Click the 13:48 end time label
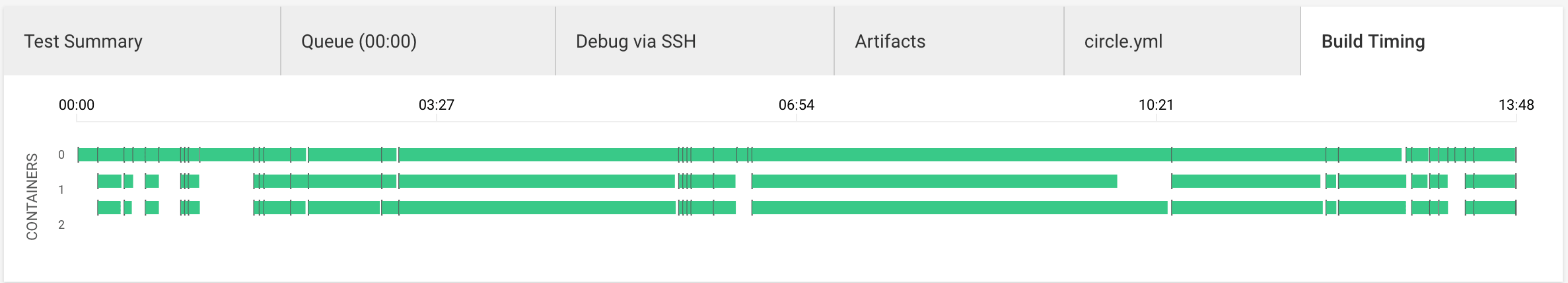Image resolution: width=1568 pixels, height=283 pixels. point(1516,105)
